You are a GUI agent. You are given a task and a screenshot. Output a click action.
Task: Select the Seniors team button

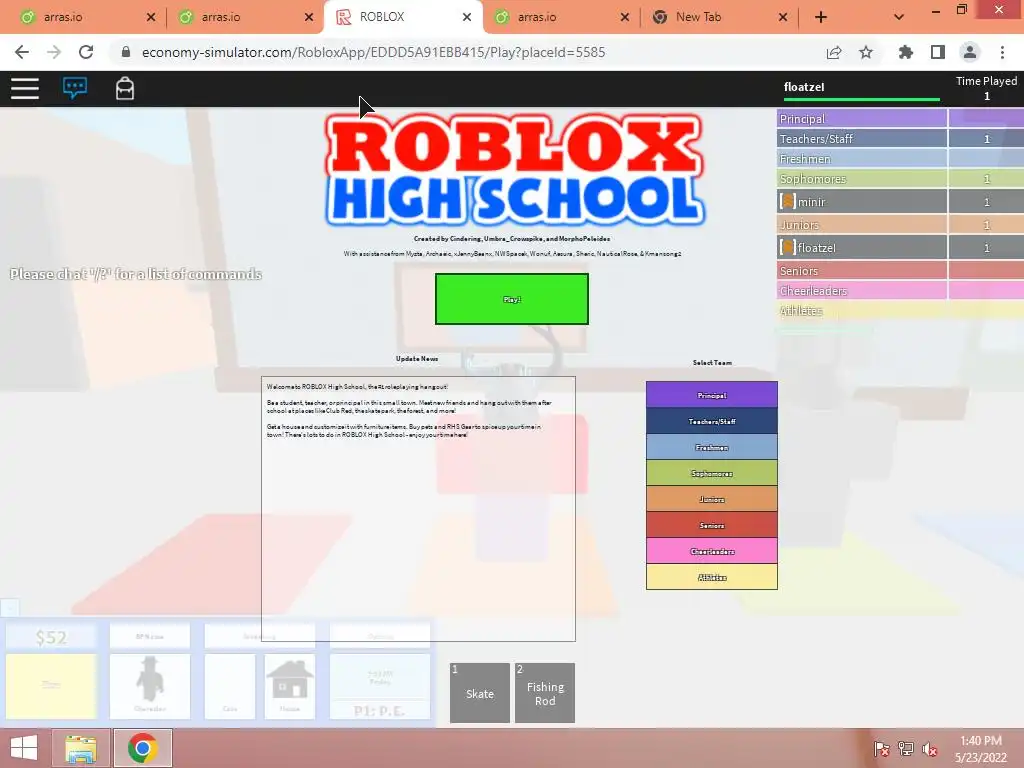[x=712, y=525]
